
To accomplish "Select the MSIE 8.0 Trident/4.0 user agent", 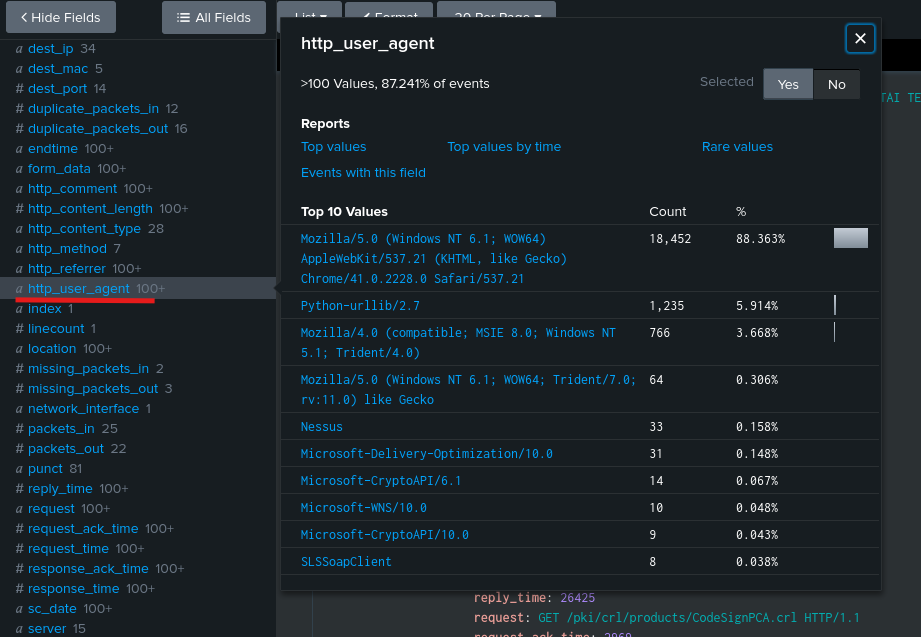I will pyautogui.click(x=458, y=343).
